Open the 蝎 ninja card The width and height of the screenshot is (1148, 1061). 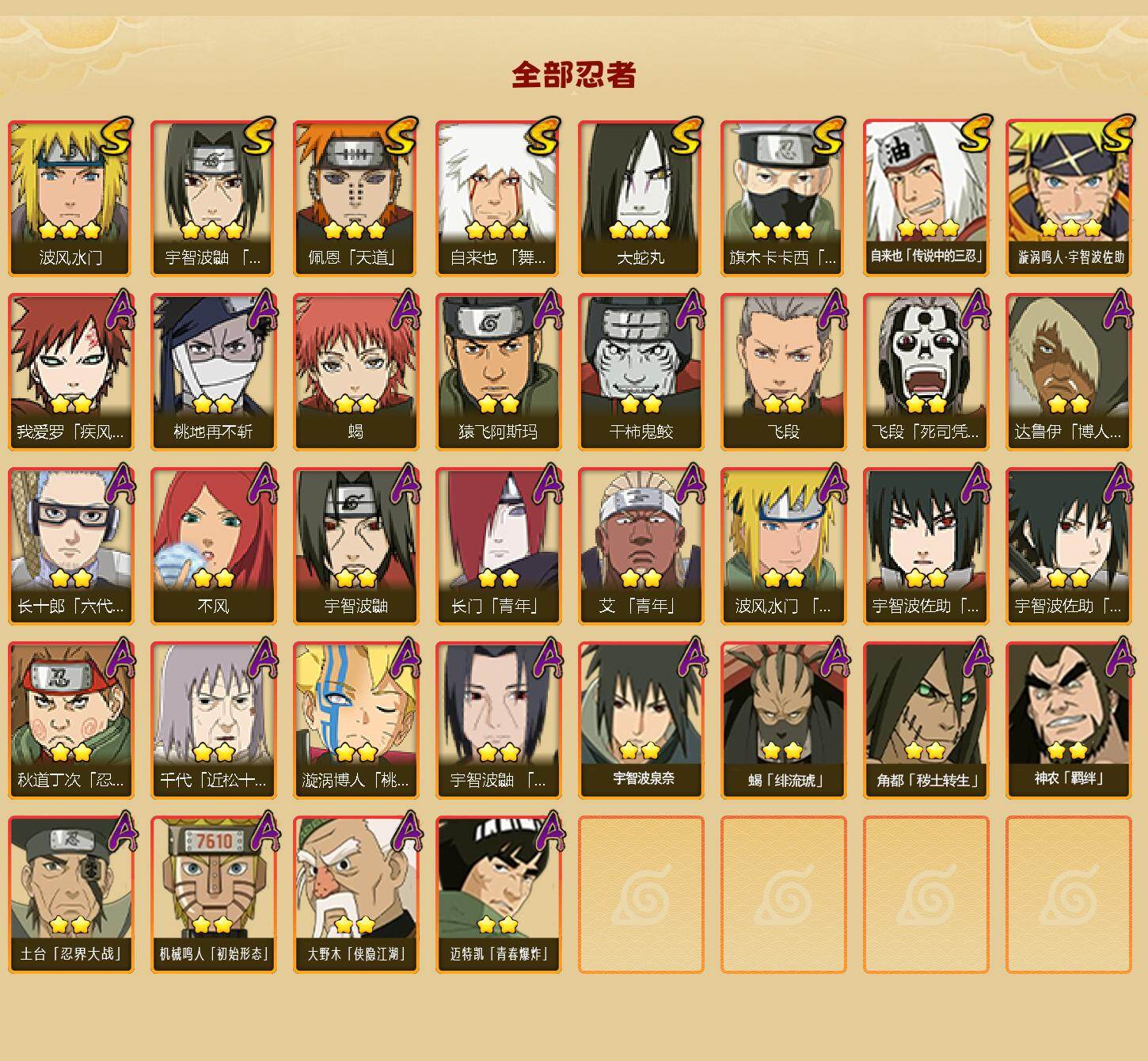point(355,372)
